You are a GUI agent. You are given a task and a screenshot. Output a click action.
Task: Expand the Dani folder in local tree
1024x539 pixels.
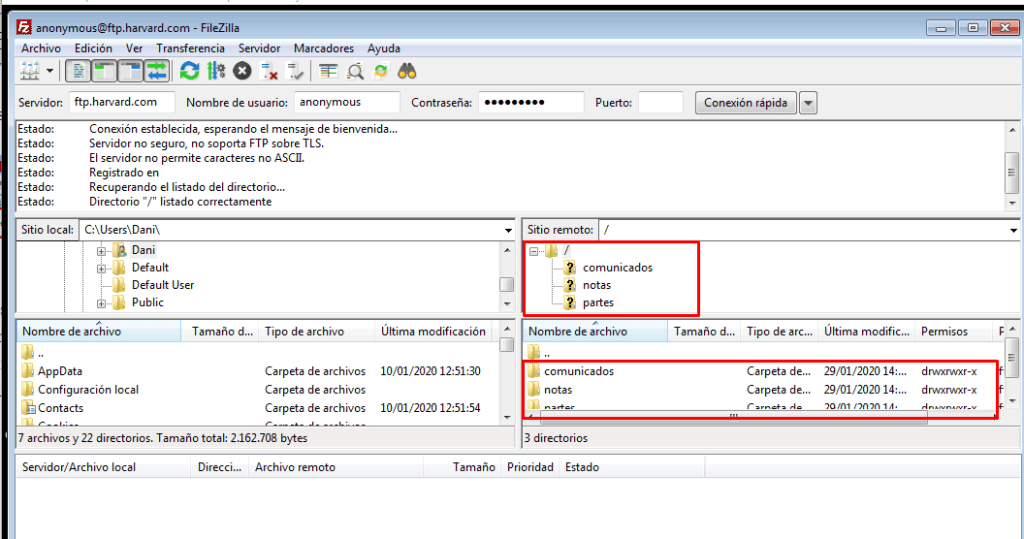(101, 250)
